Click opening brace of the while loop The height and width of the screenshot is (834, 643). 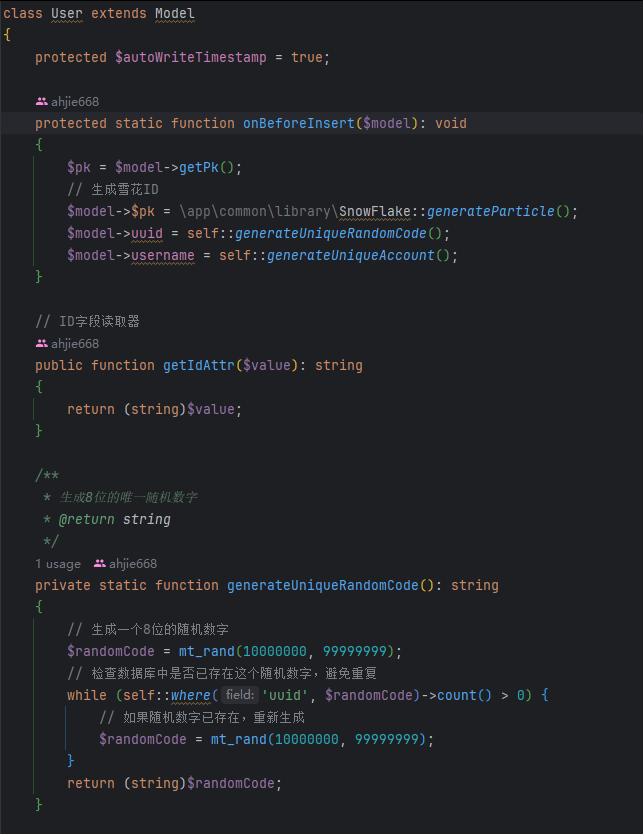pos(545,695)
